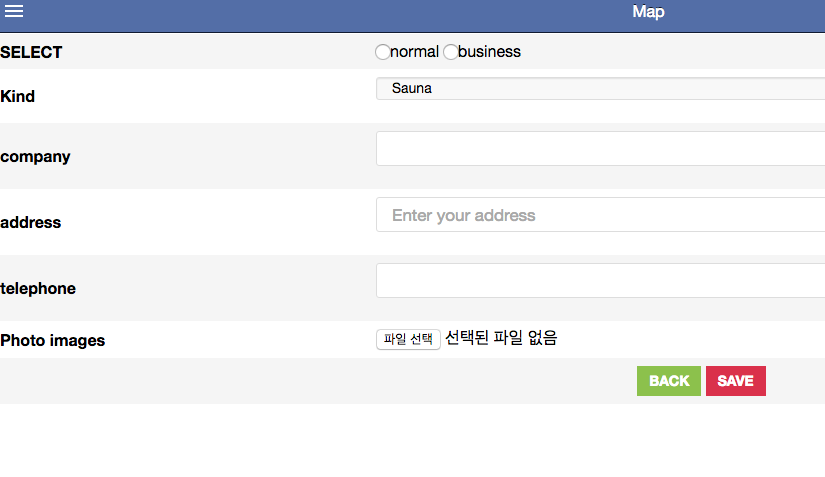
Task: Click the green BACK button
Action: pyautogui.click(x=669, y=381)
